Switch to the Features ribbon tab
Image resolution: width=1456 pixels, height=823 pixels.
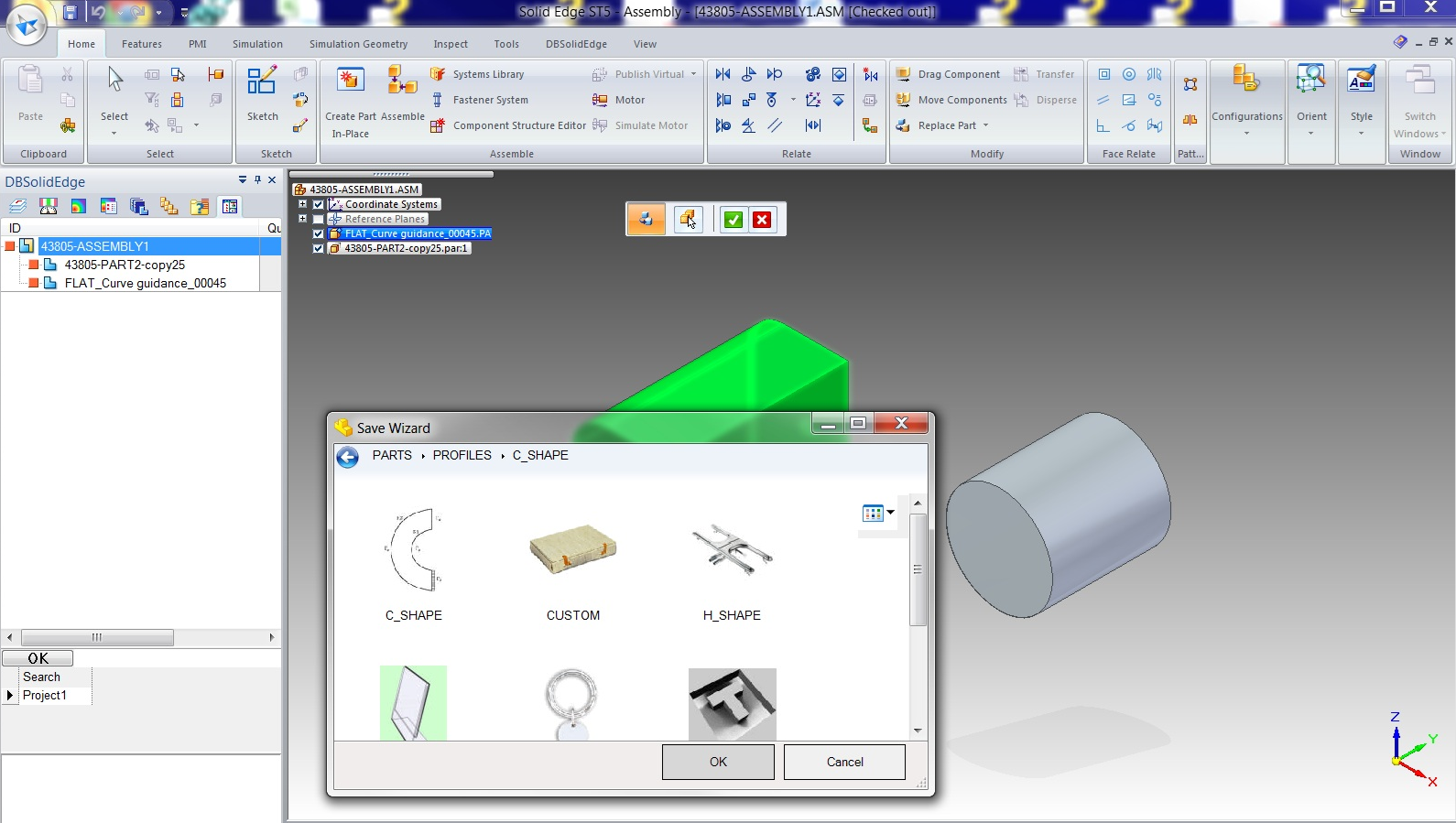(142, 44)
